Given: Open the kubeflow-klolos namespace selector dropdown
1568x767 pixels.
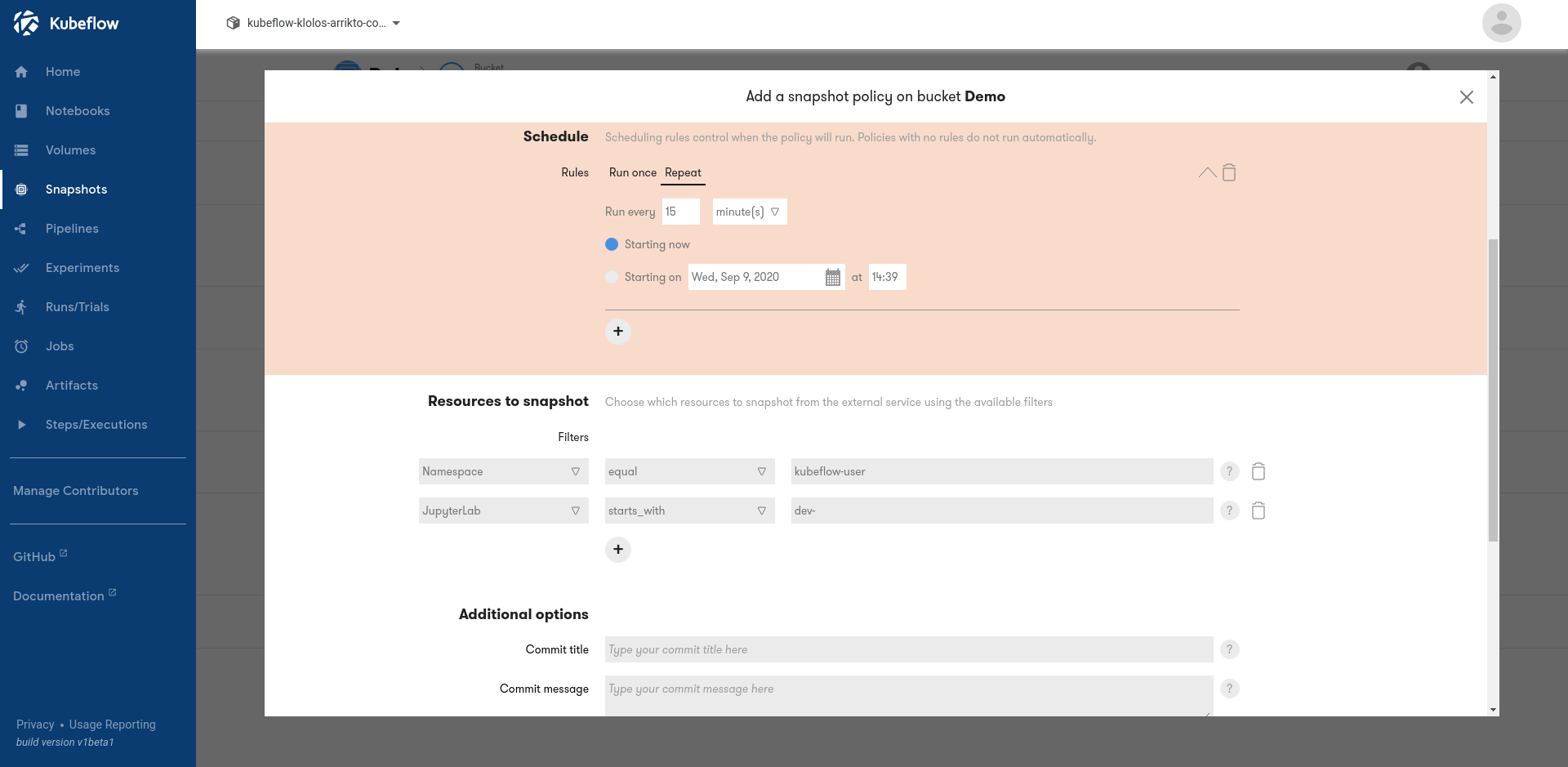Looking at the screenshot, I should [314, 23].
